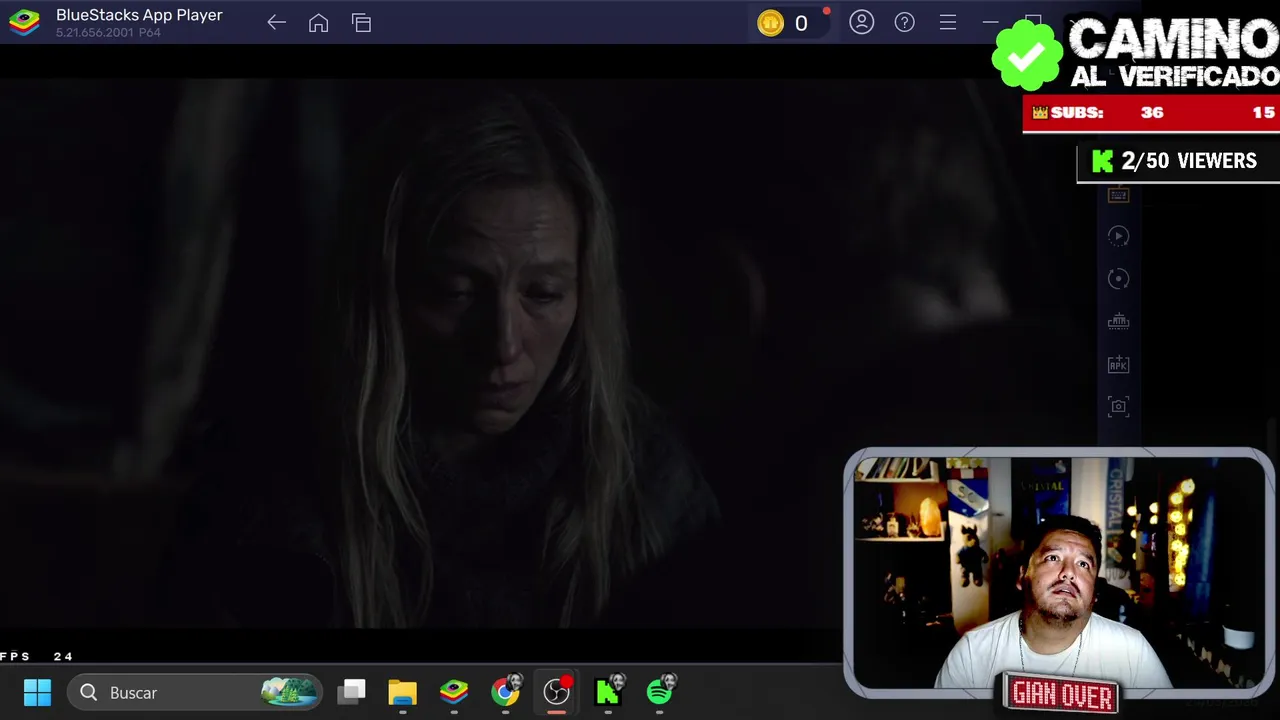1280x720 pixels.
Task: Open File Explorer from the taskbar
Action: click(x=402, y=692)
